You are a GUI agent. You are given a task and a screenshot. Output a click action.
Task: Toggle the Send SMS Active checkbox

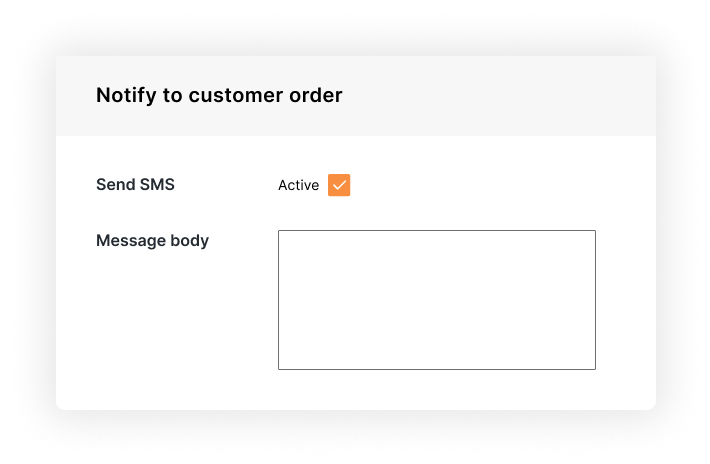pos(339,185)
